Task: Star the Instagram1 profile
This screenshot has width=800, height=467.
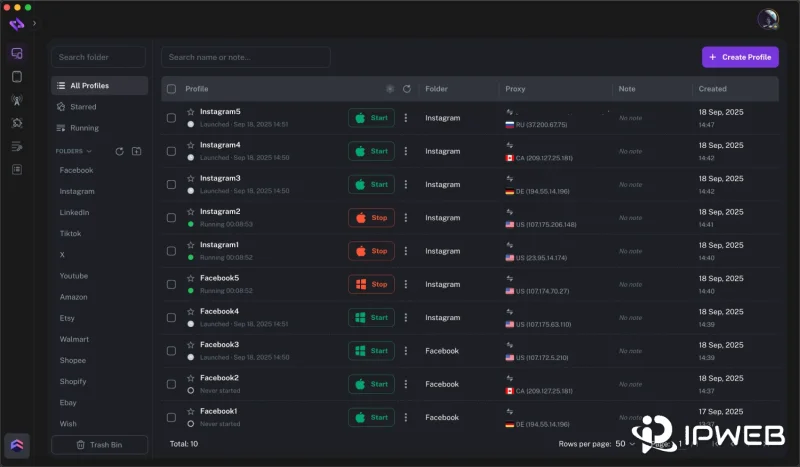Action: pyautogui.click(x=190, y=245)
